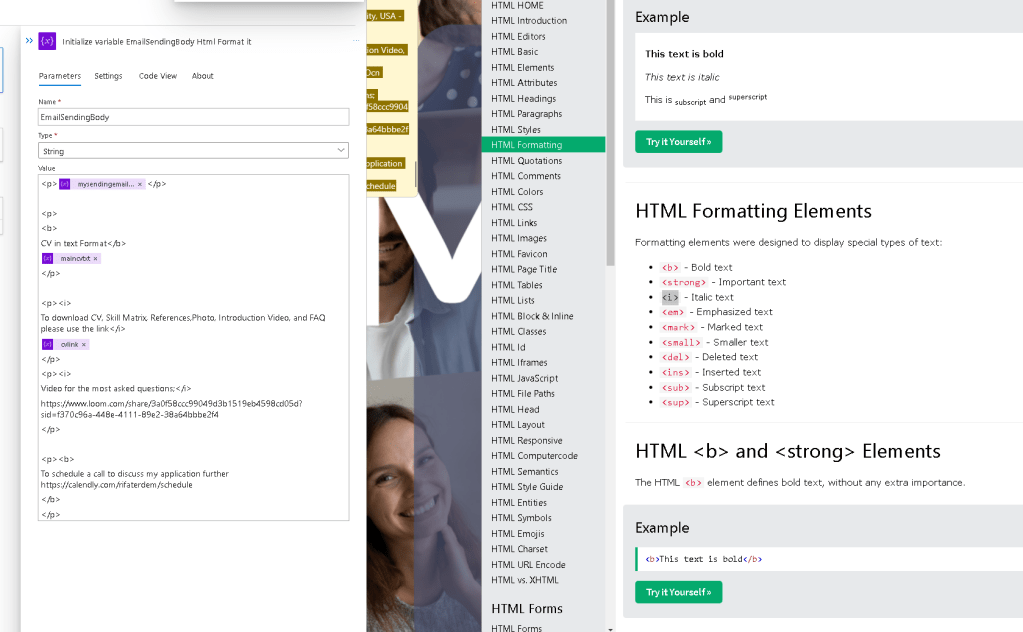Switch to the Settings tab
The image size is (1023, 632).
point(108,76)
